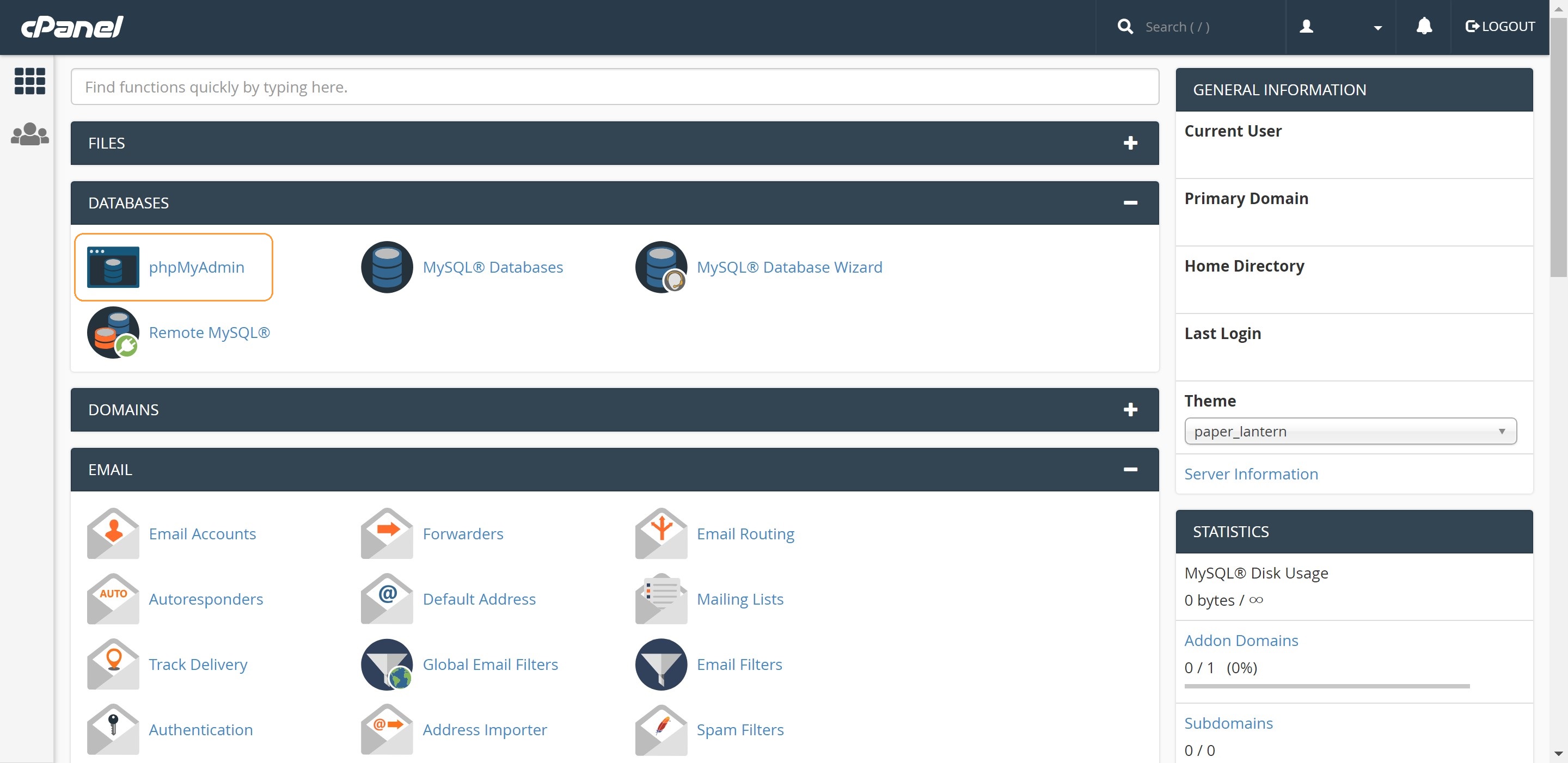Open the user menu dropdown arrow
The image size is (1568, 763).
click(x=1378, y=28)
